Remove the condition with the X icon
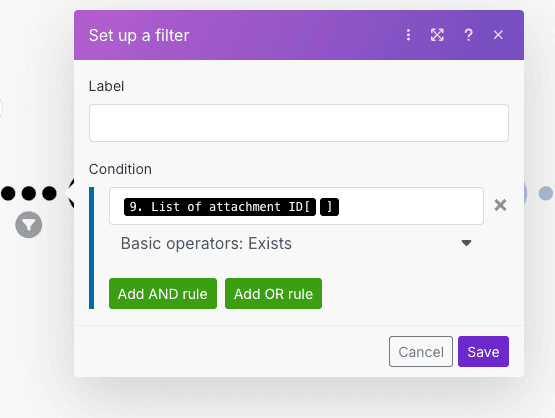Screen dimensions: 555x418 (500, 205)
